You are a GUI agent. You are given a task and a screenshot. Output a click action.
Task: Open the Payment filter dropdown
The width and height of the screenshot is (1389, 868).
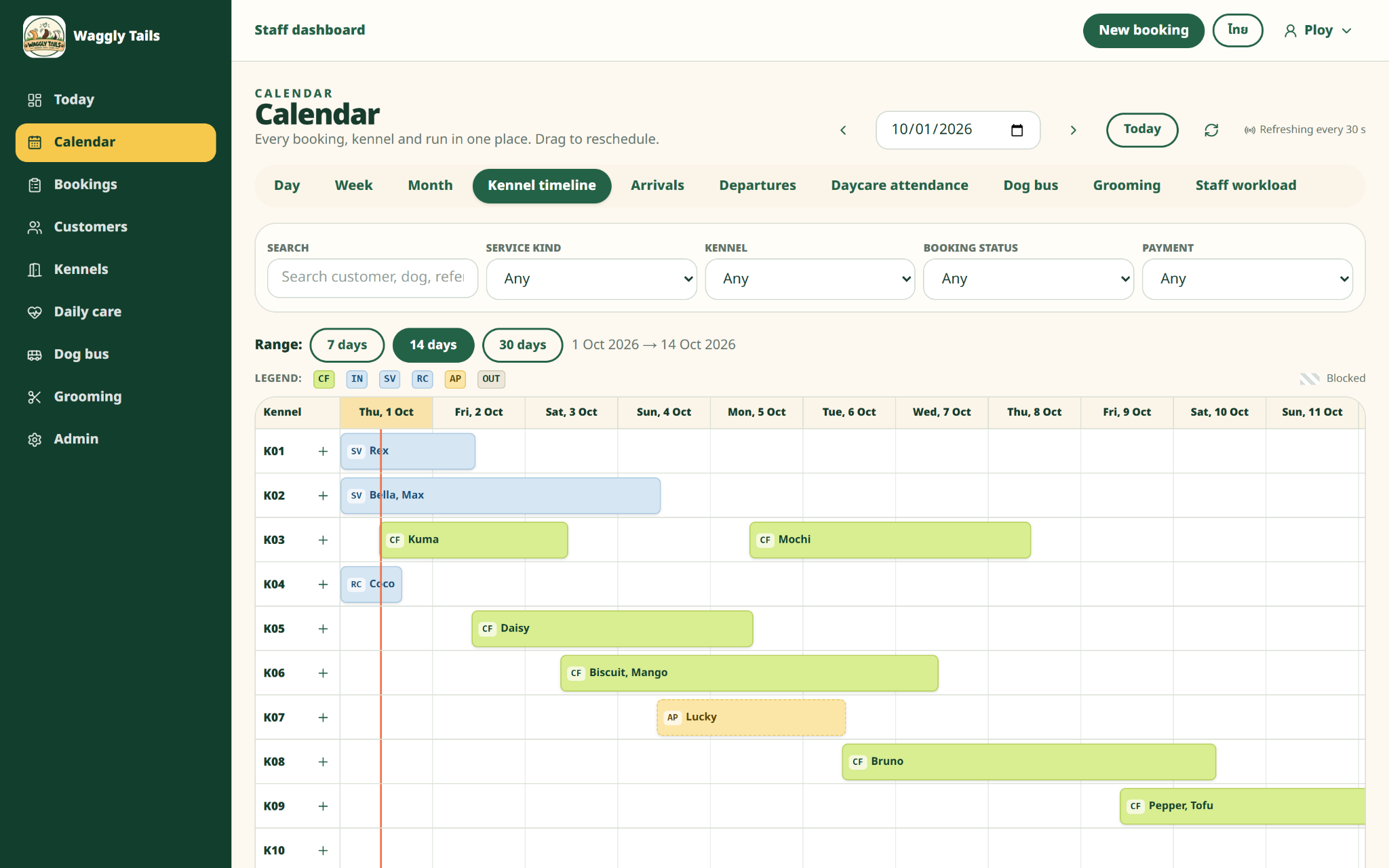pyautogui.click(x=1247, y=279)
